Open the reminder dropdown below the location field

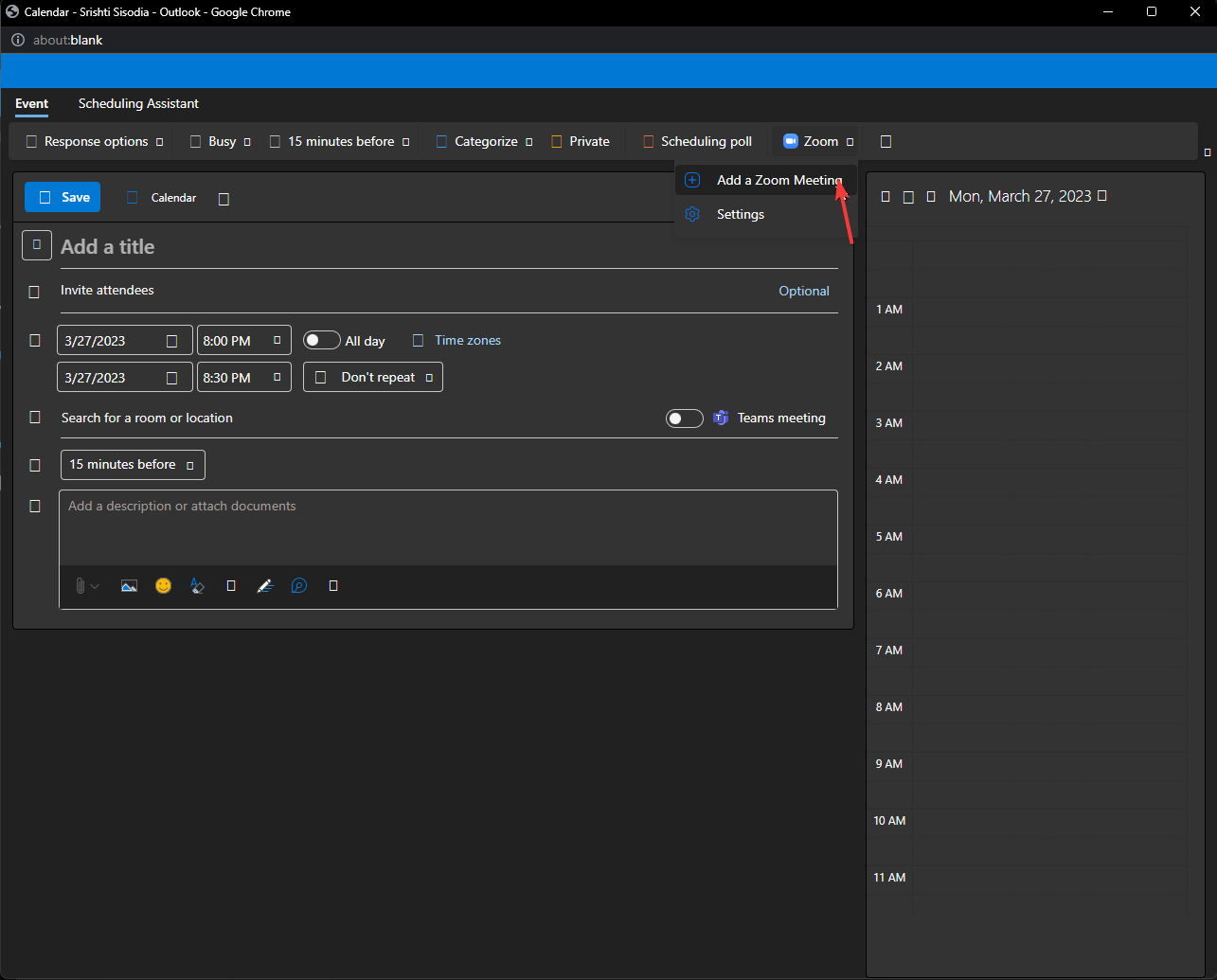(133, 465)
